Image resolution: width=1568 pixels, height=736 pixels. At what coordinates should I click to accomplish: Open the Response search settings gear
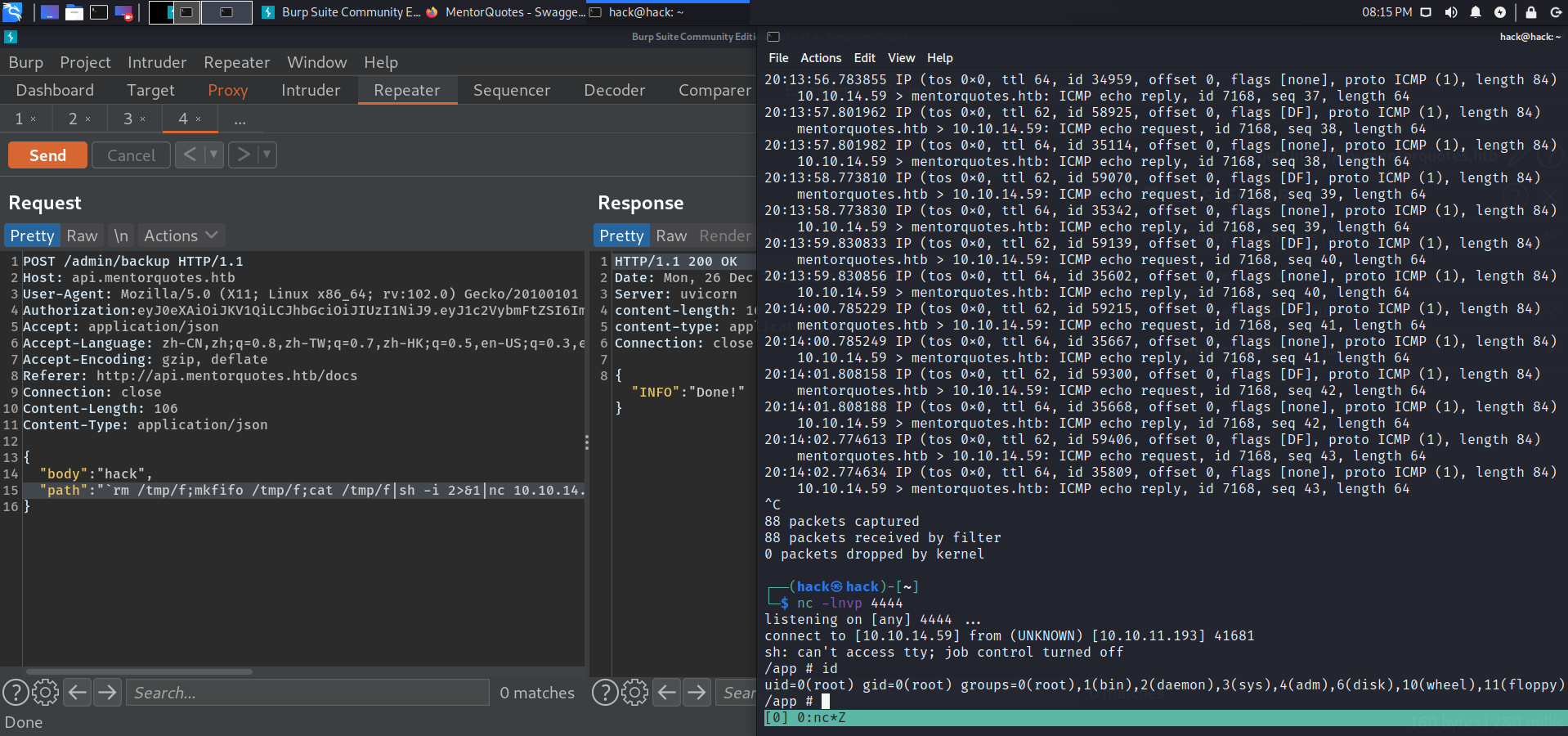click(634, 693)
